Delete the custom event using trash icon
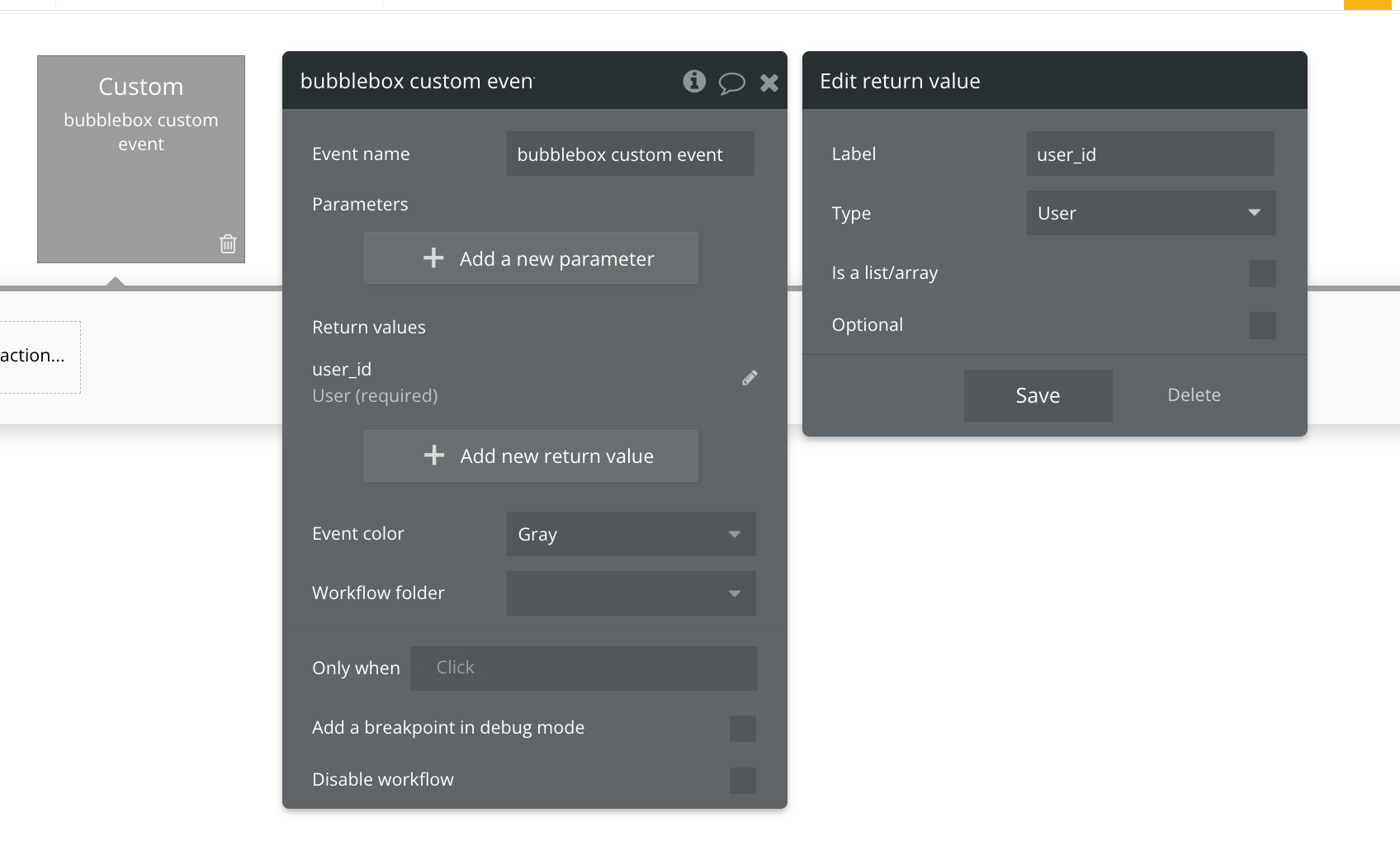This screenshot has width=1400, height=855. [228, 243]
